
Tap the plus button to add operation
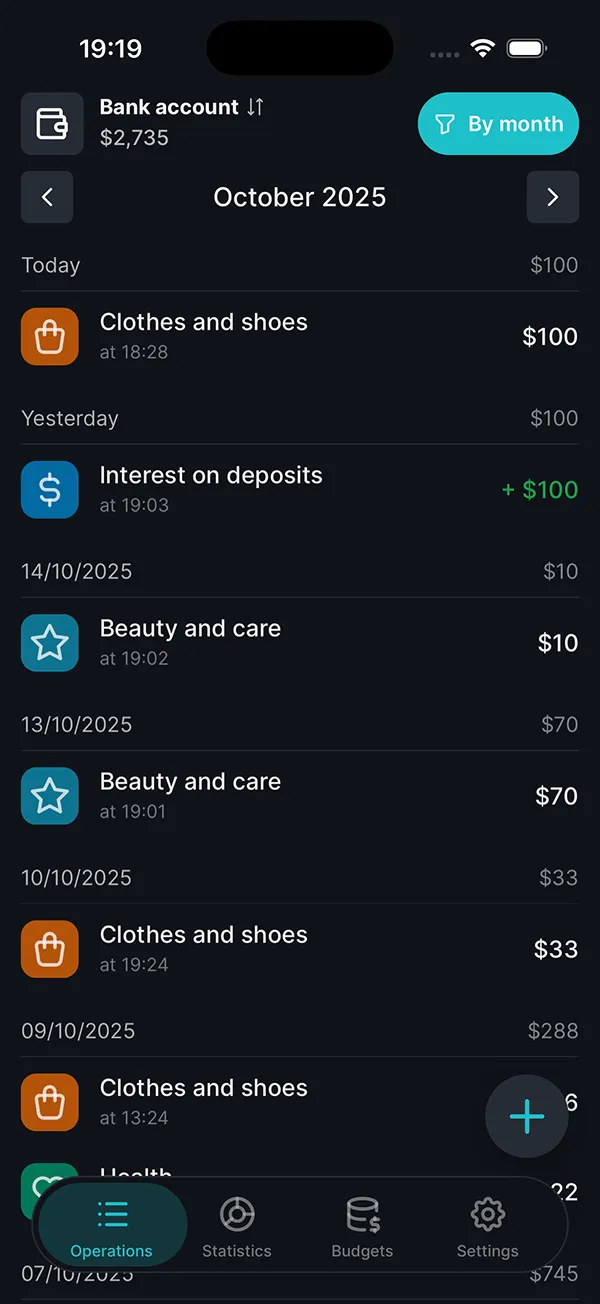click(527, 1117)
